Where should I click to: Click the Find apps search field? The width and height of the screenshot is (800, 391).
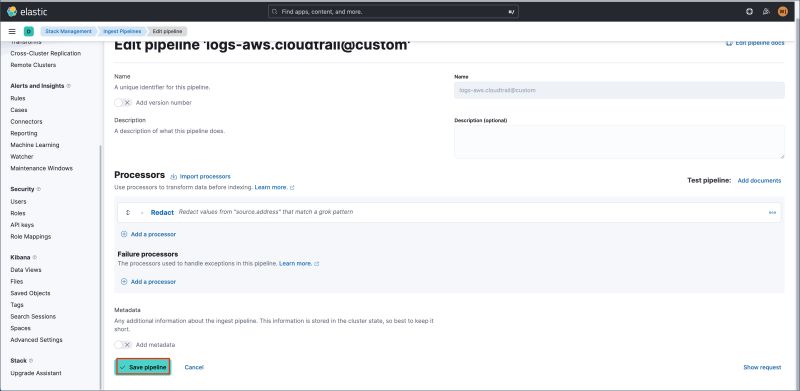[393, 11]
